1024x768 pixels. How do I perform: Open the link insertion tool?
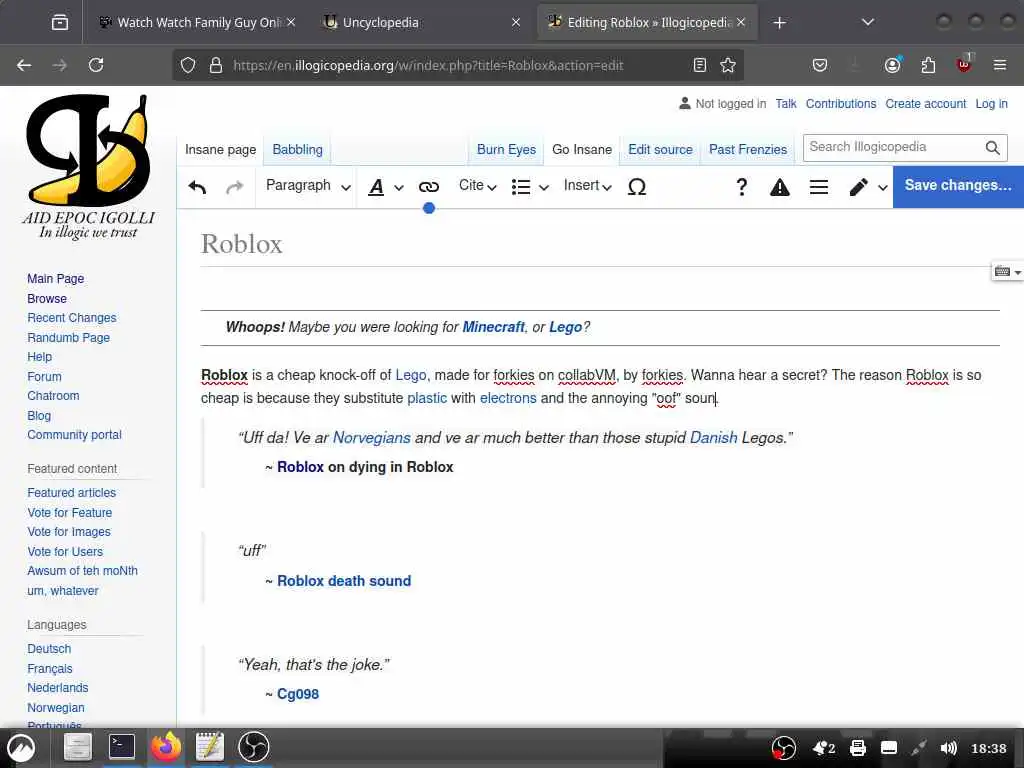pyautogui.click(x=428, y=187)
